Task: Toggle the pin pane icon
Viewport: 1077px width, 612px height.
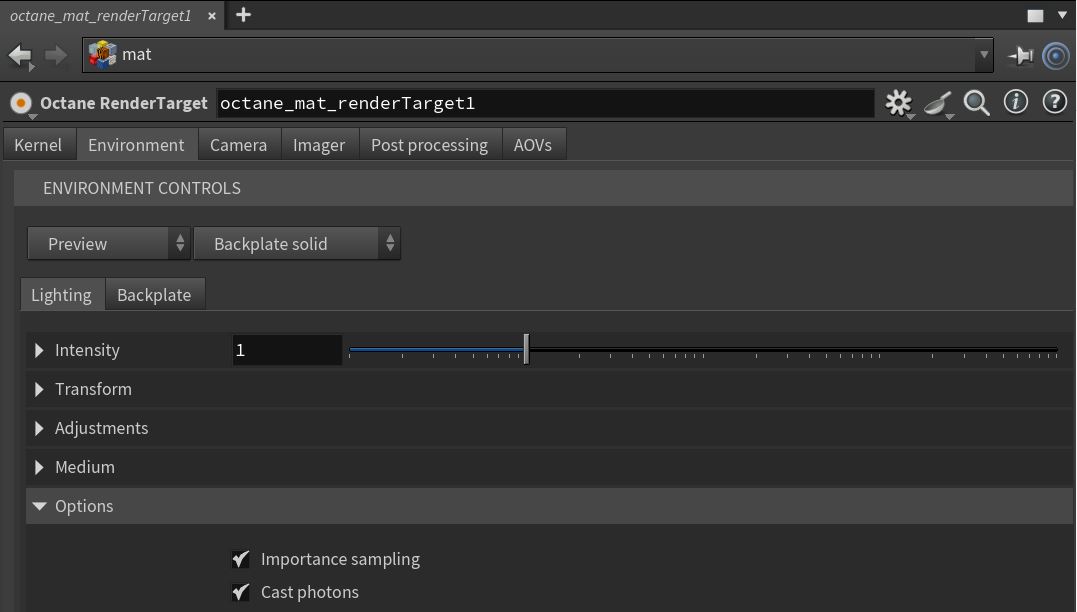Action: point(1020,56)
